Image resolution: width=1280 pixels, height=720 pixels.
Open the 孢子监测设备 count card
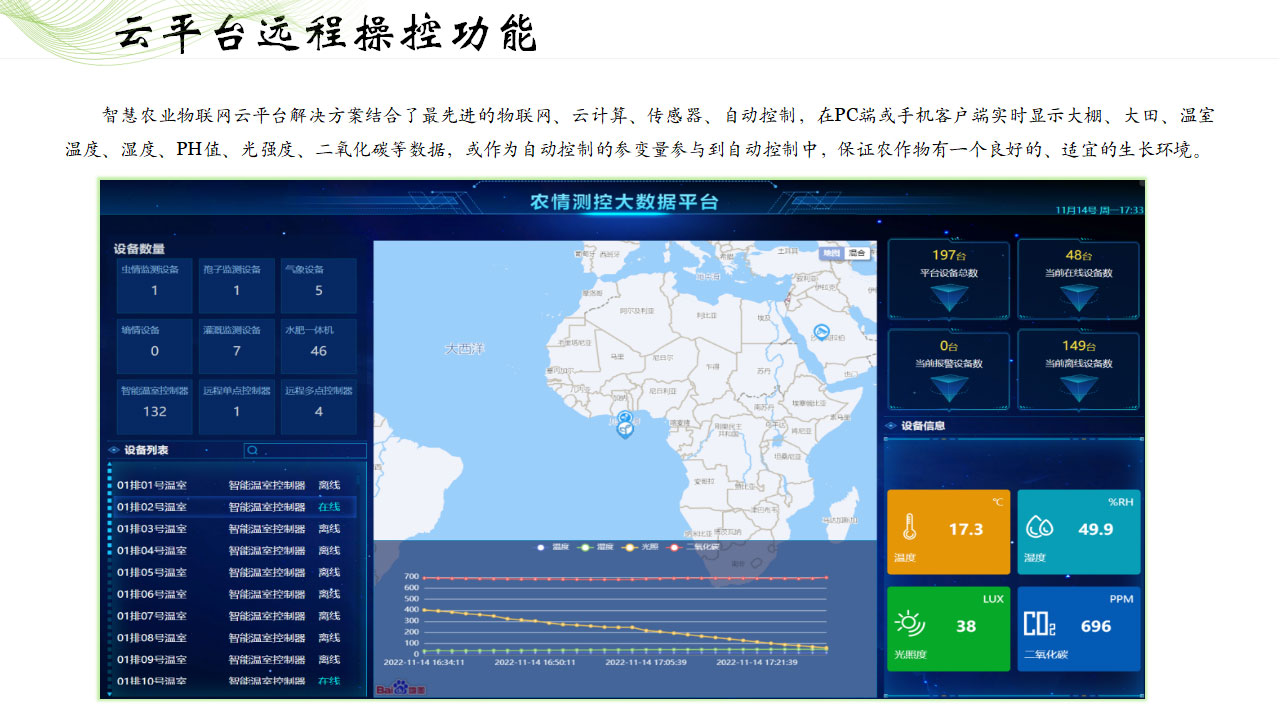(237, 285)
